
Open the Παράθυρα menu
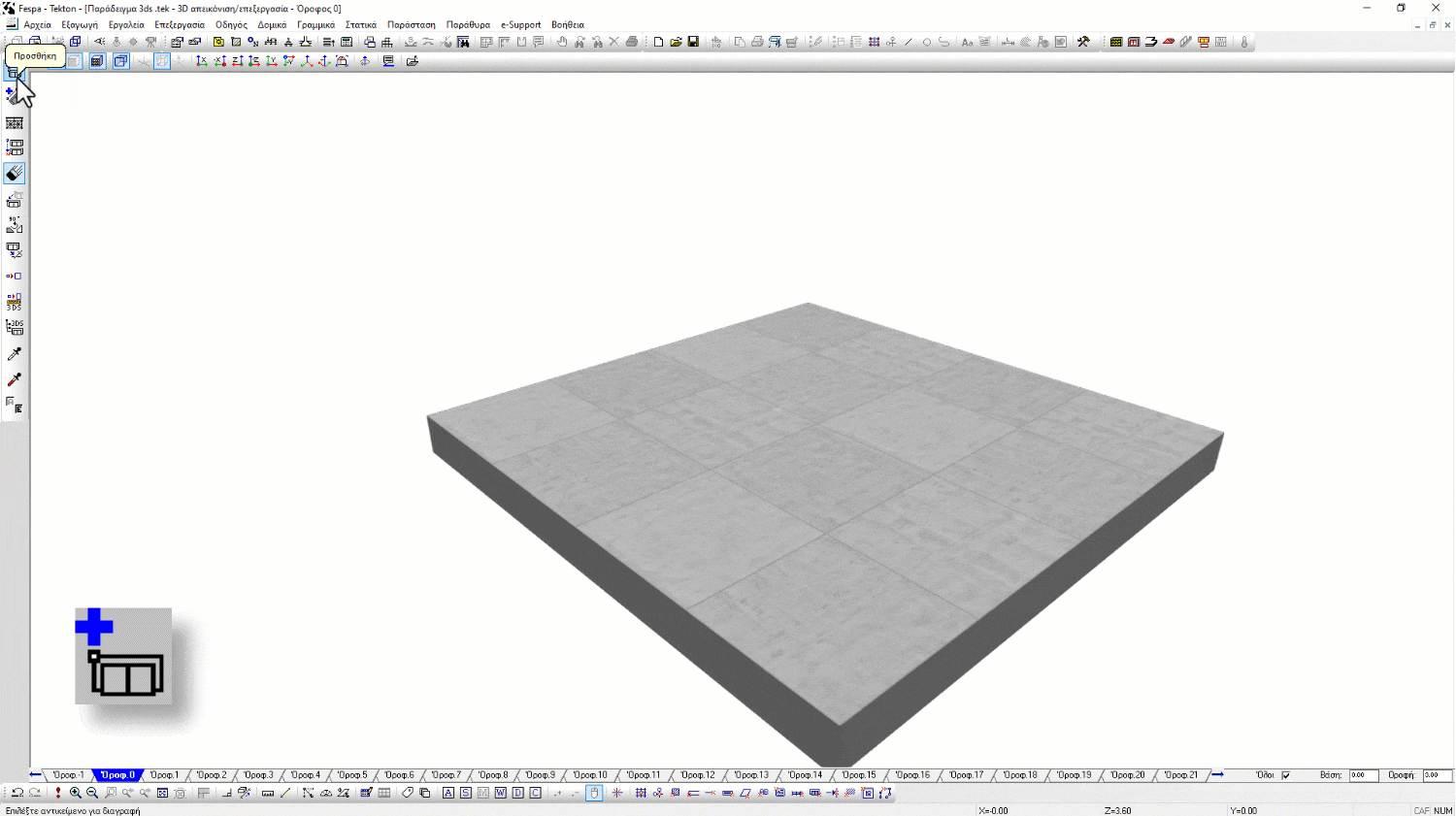(x=468, y=25)
